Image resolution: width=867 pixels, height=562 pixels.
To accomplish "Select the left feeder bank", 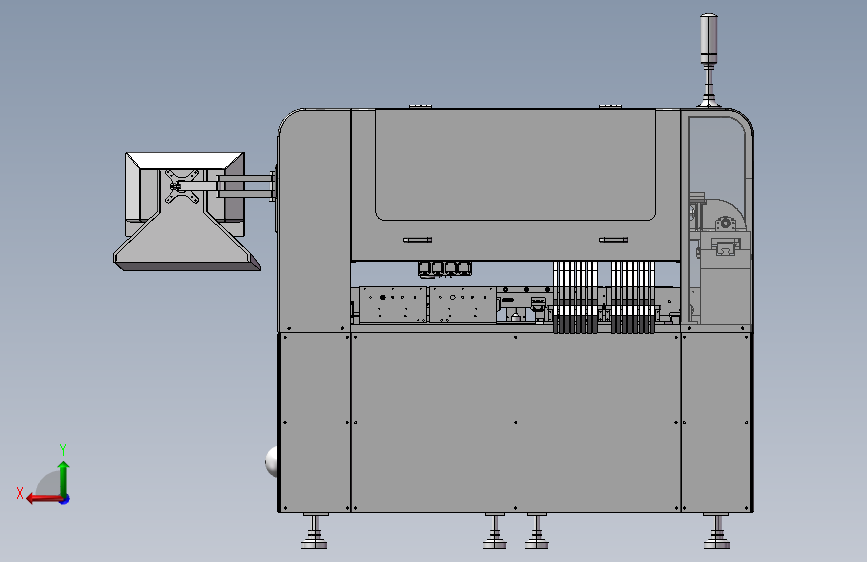I will pos(576,297).
